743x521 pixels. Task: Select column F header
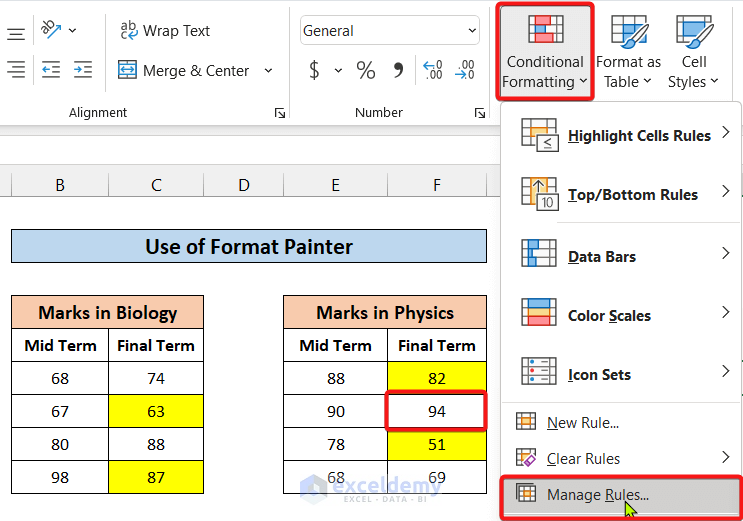[437, 184]
